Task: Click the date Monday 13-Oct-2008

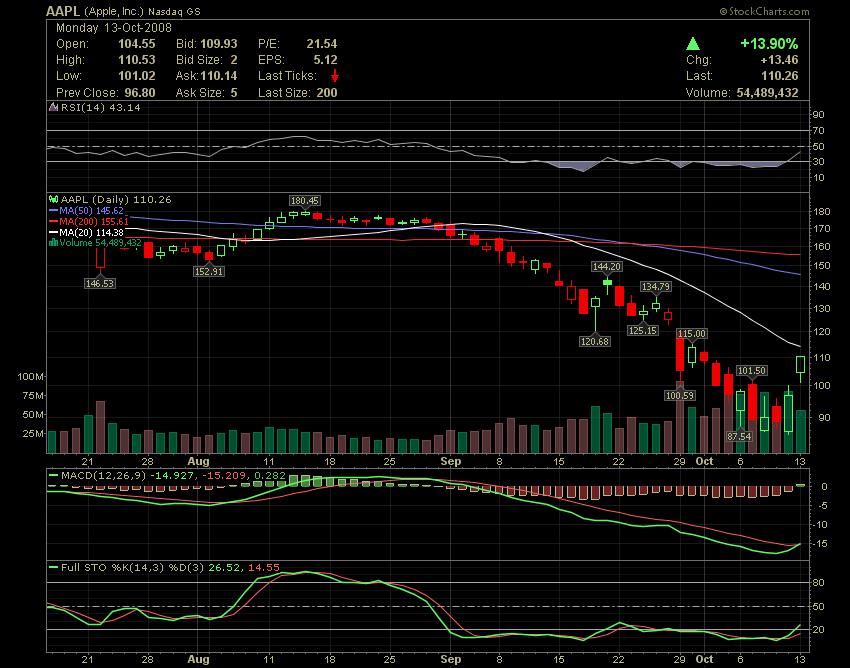Action: [x=114, y=28]
